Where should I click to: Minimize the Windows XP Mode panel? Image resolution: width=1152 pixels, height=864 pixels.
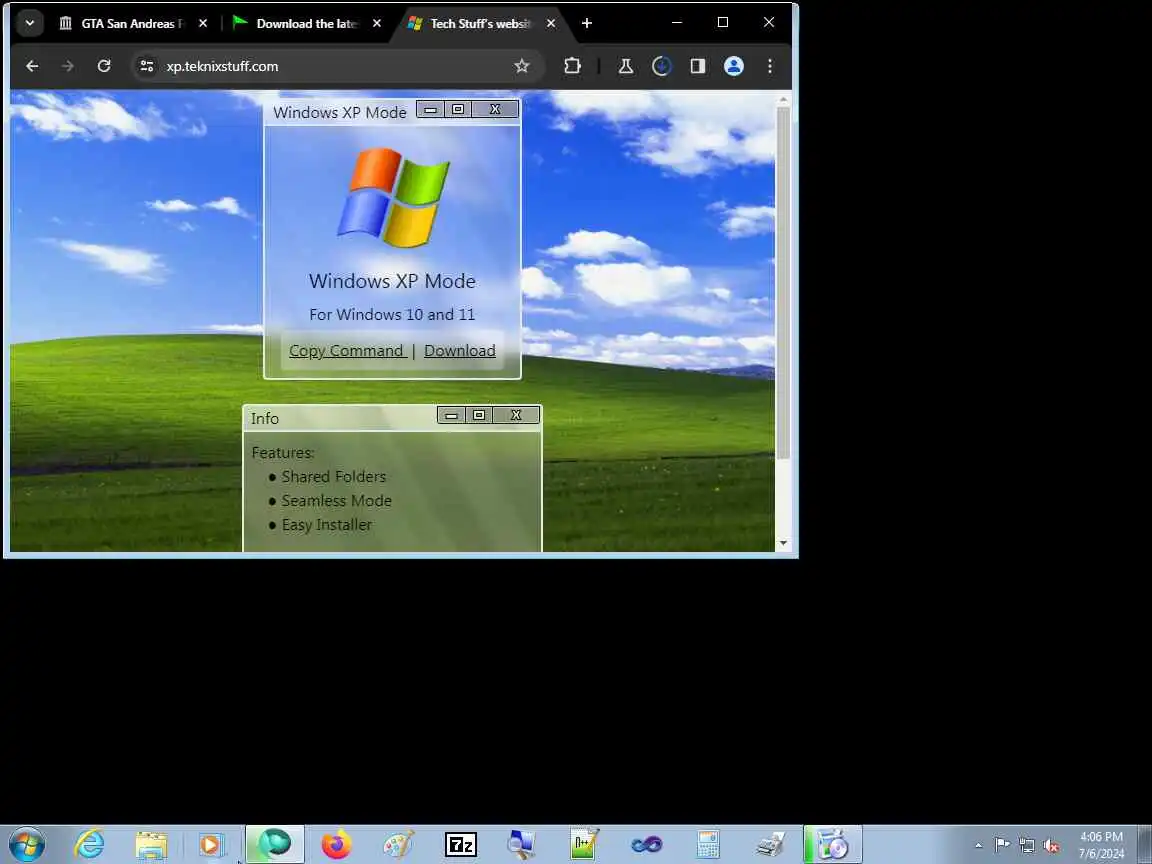click(x=431, y=109)
